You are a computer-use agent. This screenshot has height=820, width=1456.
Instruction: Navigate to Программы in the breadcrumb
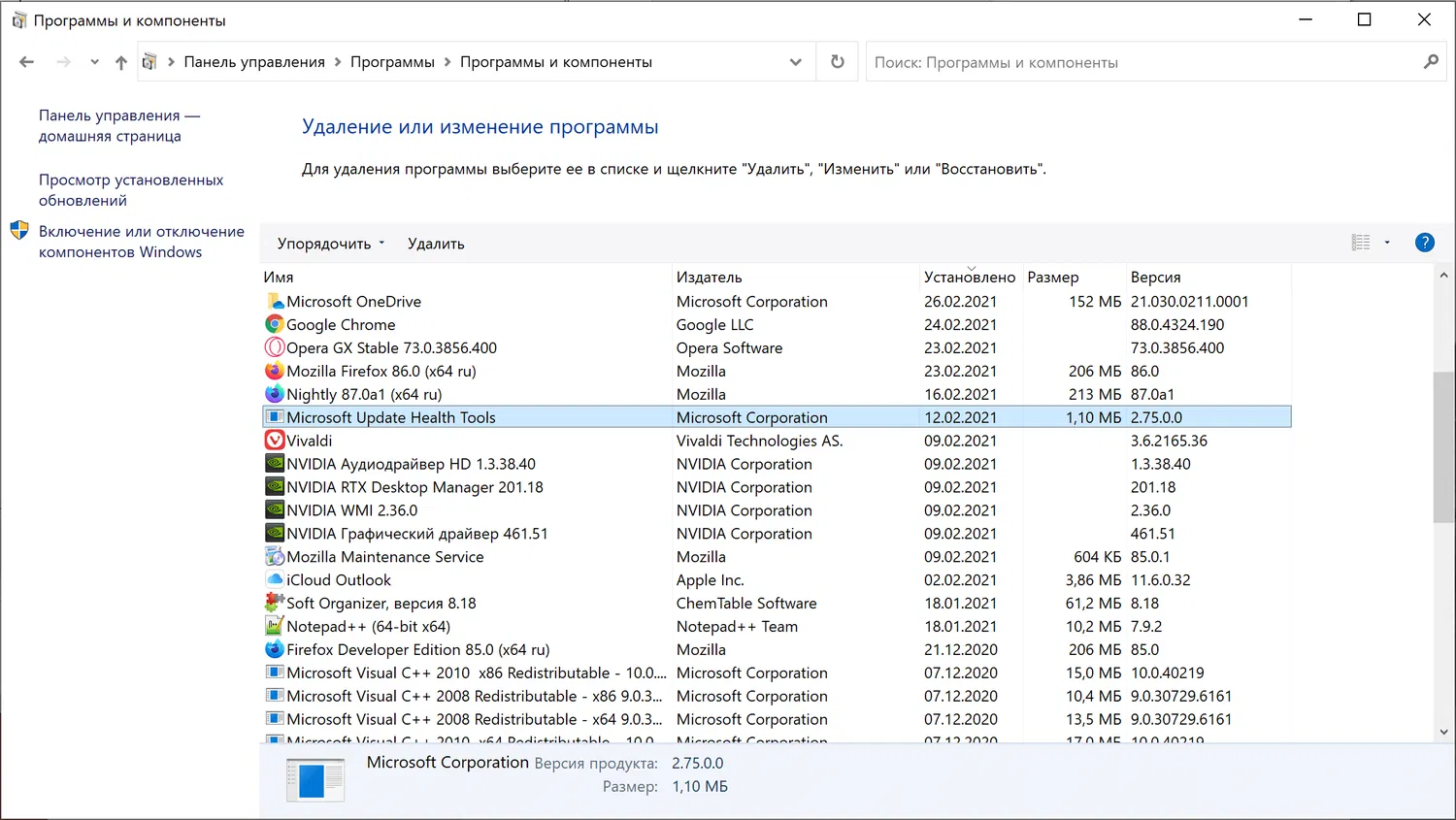tap(392, 61)
